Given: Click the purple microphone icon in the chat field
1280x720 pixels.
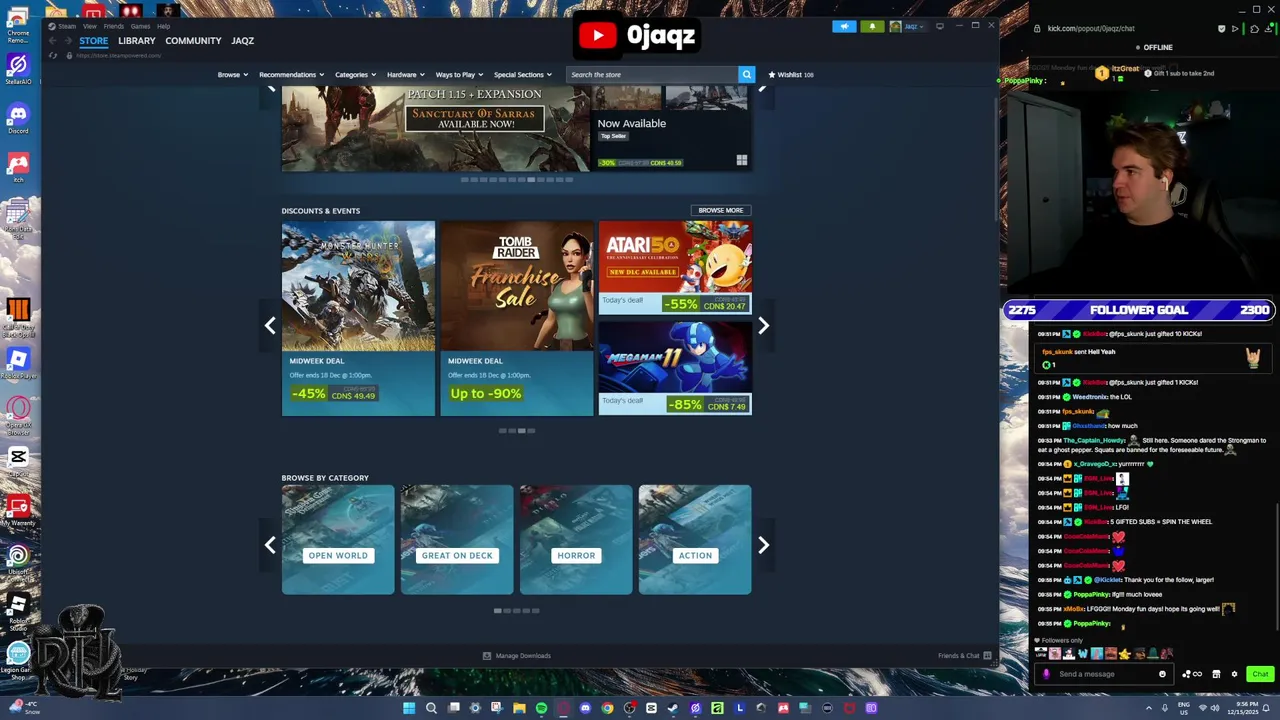Looking at the screenshot, I should point(1046,674).
